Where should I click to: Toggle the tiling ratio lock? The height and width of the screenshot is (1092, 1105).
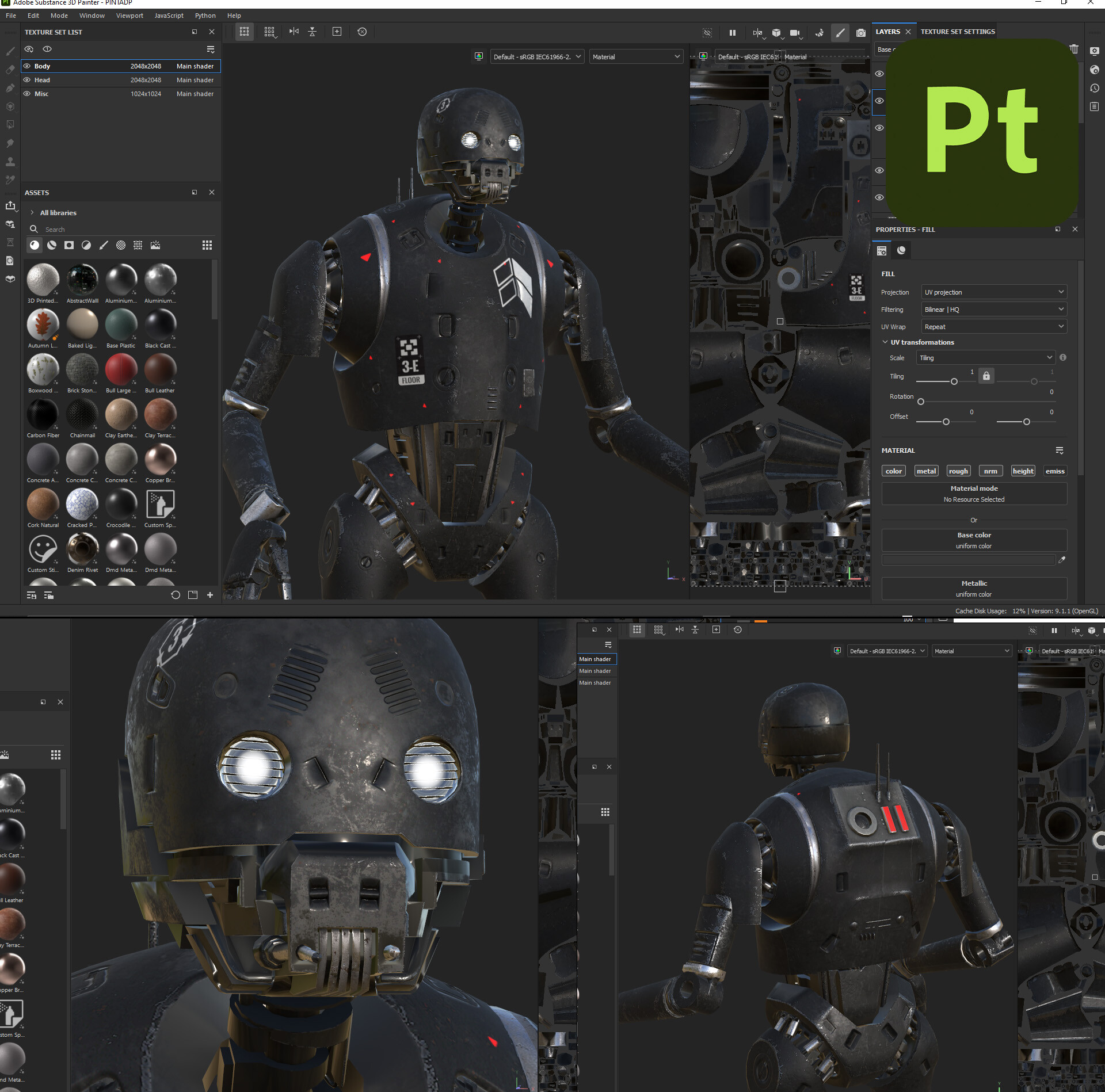(986, 376)
